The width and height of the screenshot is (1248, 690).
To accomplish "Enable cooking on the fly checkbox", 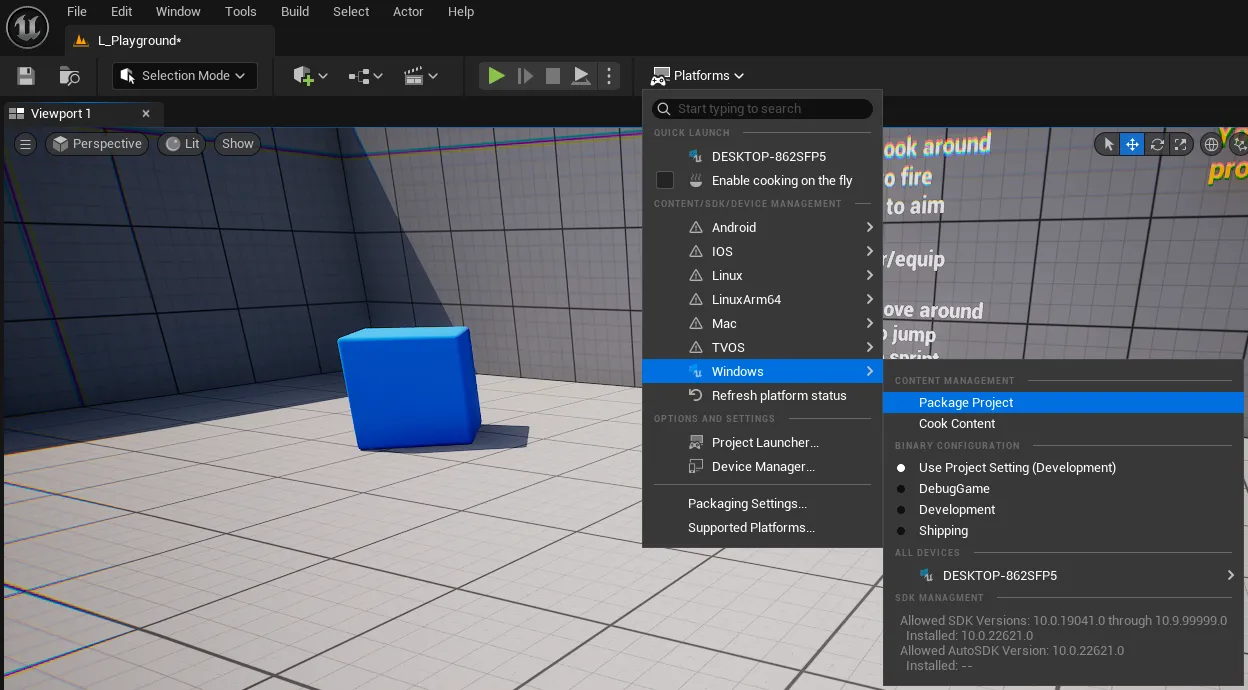I will pos(665,180).
